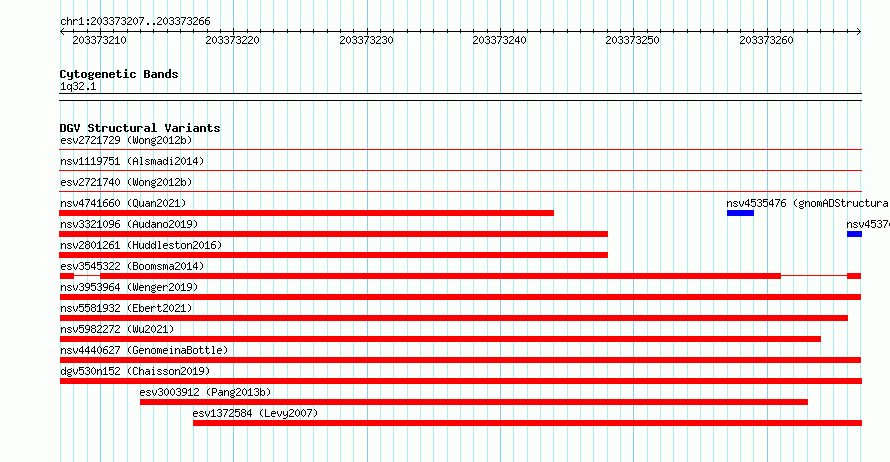This screenshot has width=890, height=462.
Task: Click long middle segment of esv3545322 bar
Action: [440, 276]
